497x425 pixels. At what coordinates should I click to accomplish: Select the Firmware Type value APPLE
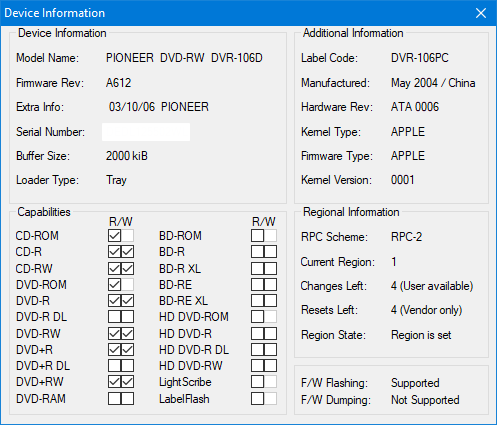[x=408, y=156]
